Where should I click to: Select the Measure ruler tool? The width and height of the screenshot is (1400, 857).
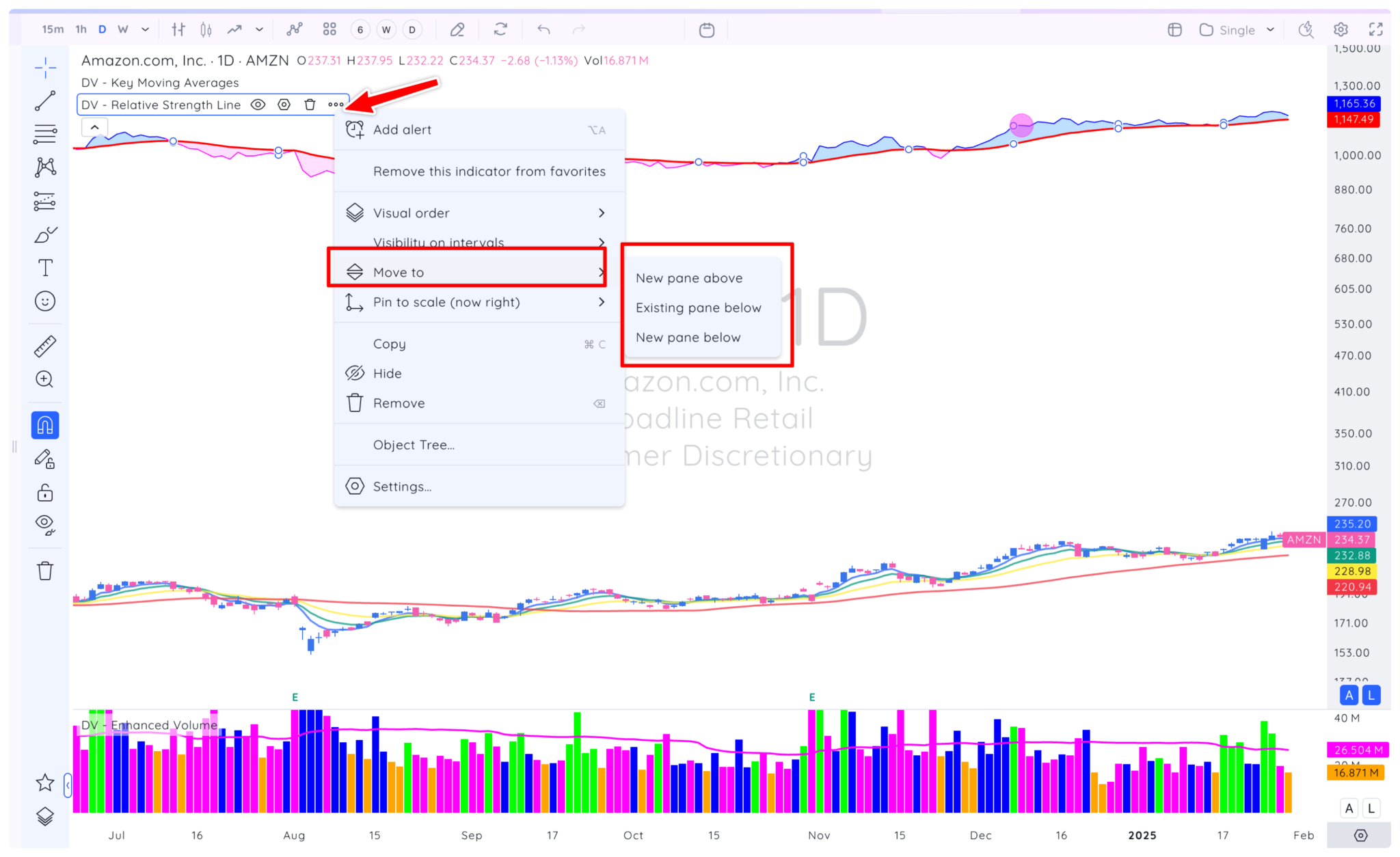pos(44,345)
